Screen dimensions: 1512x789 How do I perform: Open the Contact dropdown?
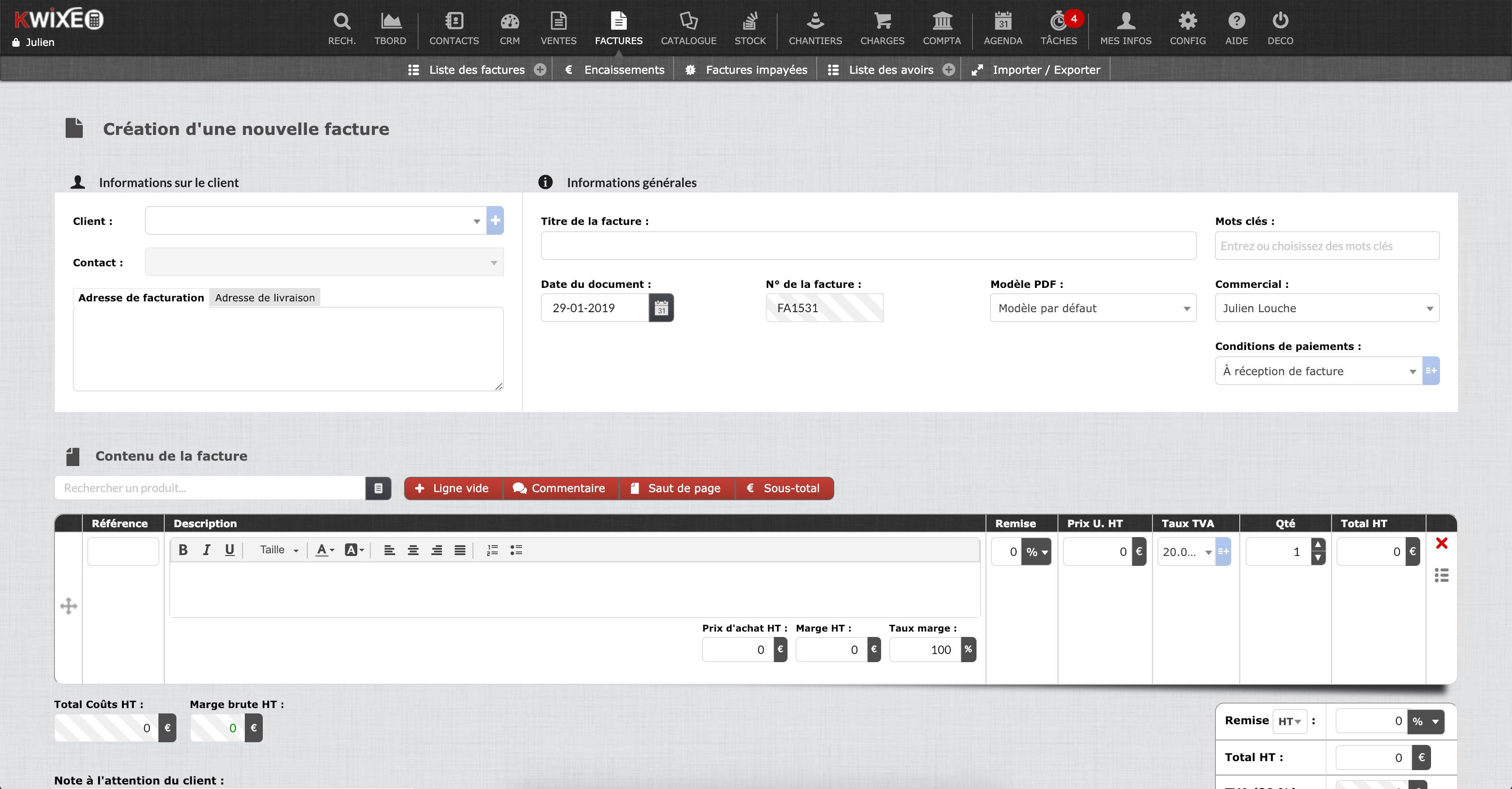[x=324, y=262]
